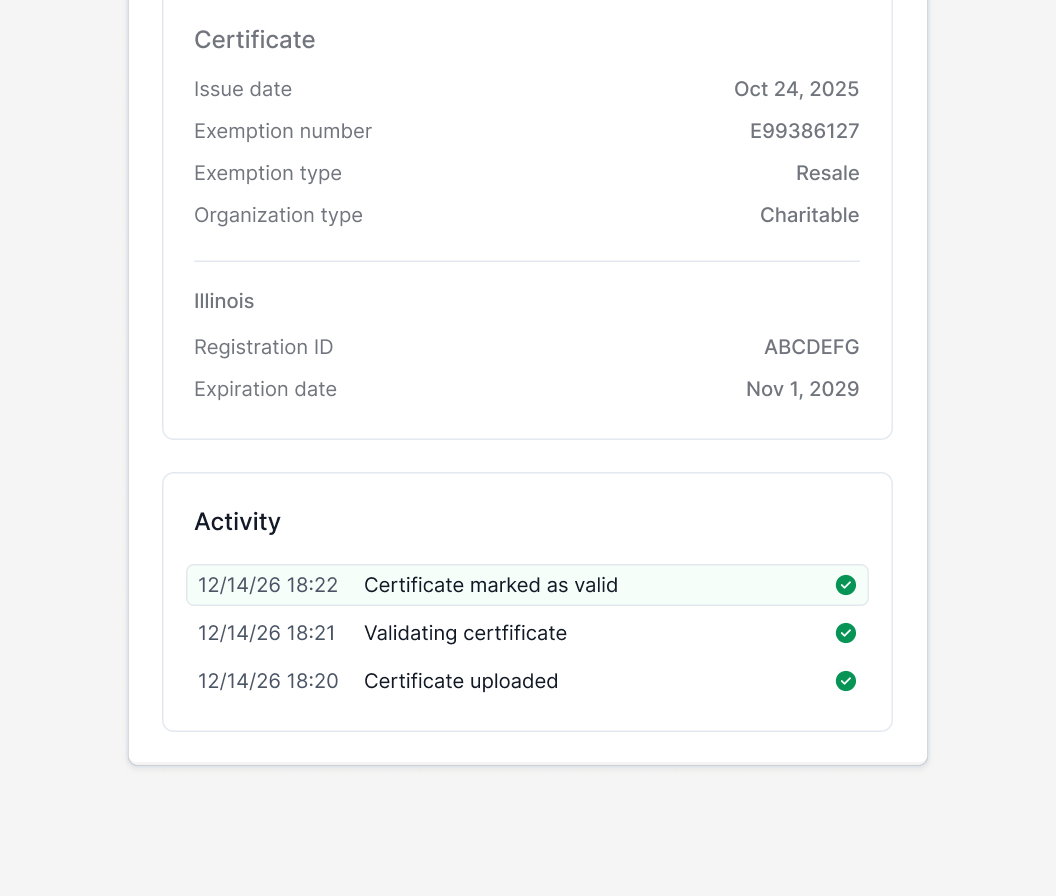Click the checkmark icon on 'Certificate uploaded' row
The width and height of the screenshot is (1056, 896).
point(845,681)
